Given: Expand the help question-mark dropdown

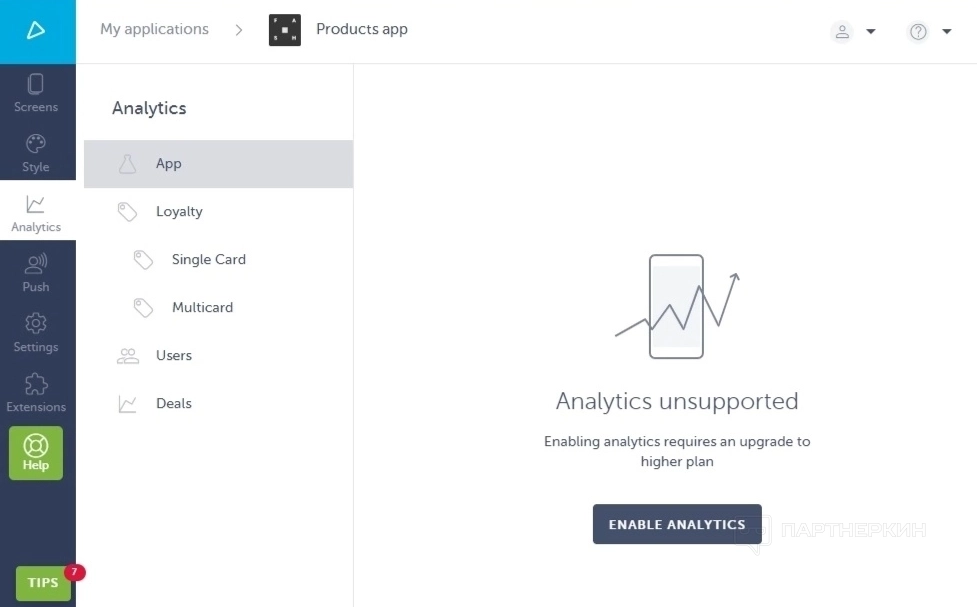Looking at the screenshot, I should click(929, 32).
